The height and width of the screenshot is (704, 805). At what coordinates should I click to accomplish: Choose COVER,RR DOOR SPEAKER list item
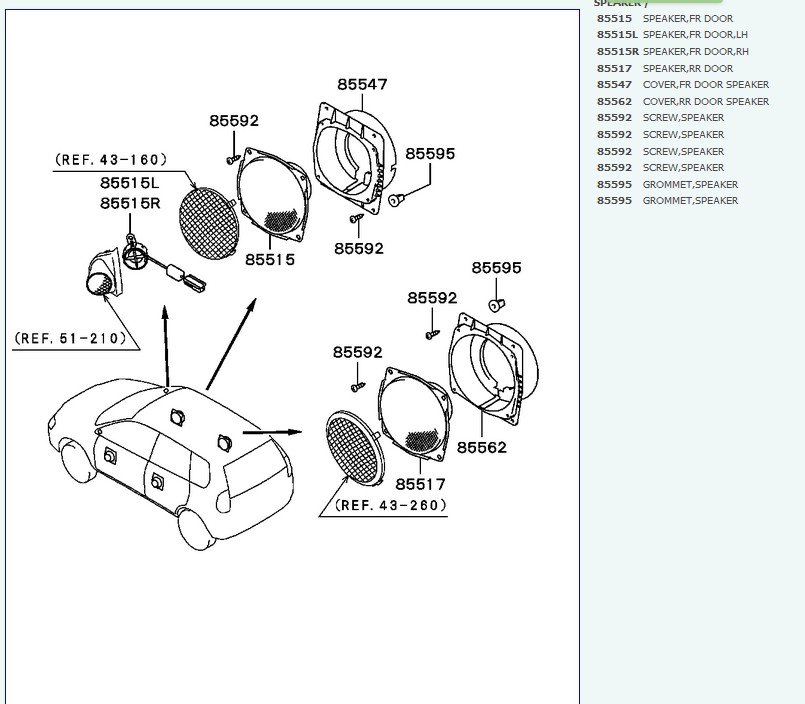(x=705, y=102)
